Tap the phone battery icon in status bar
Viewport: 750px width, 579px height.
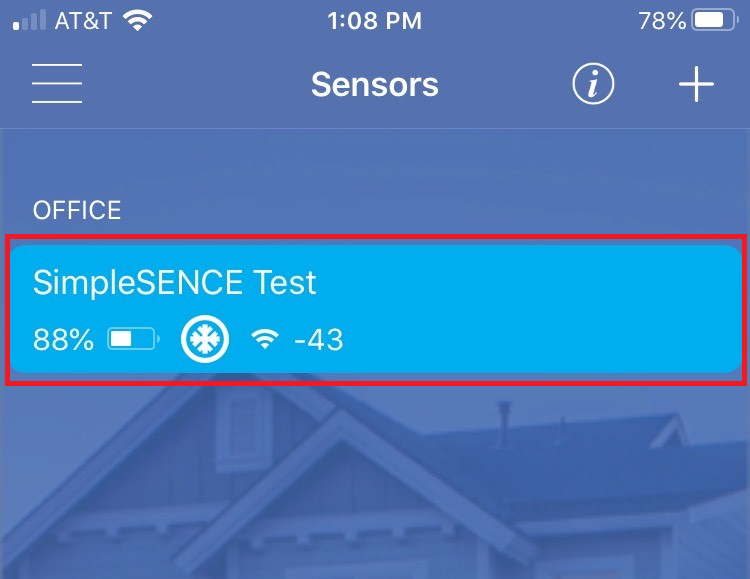tap(715, 20)
